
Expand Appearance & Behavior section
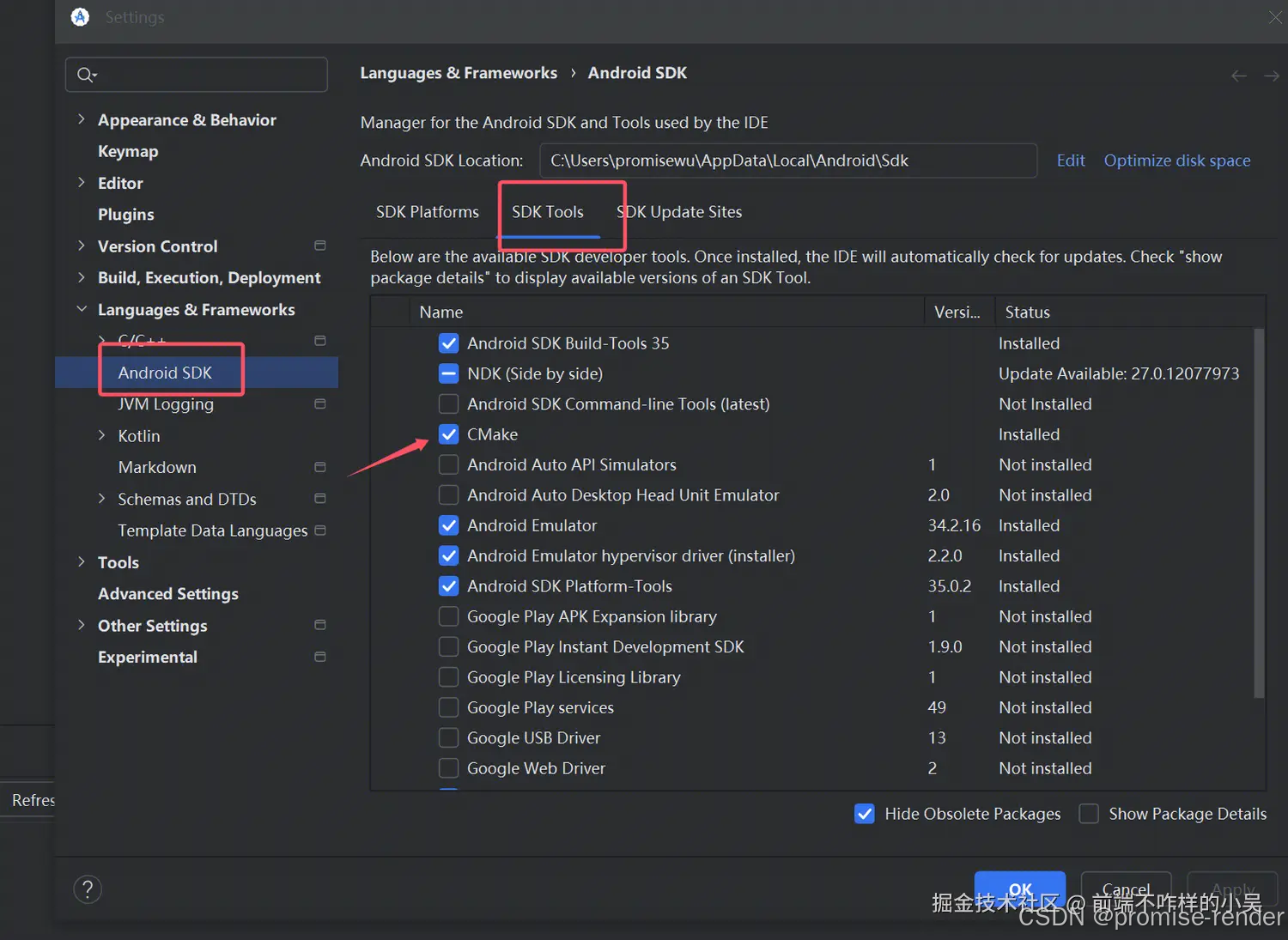click(82, 119)
